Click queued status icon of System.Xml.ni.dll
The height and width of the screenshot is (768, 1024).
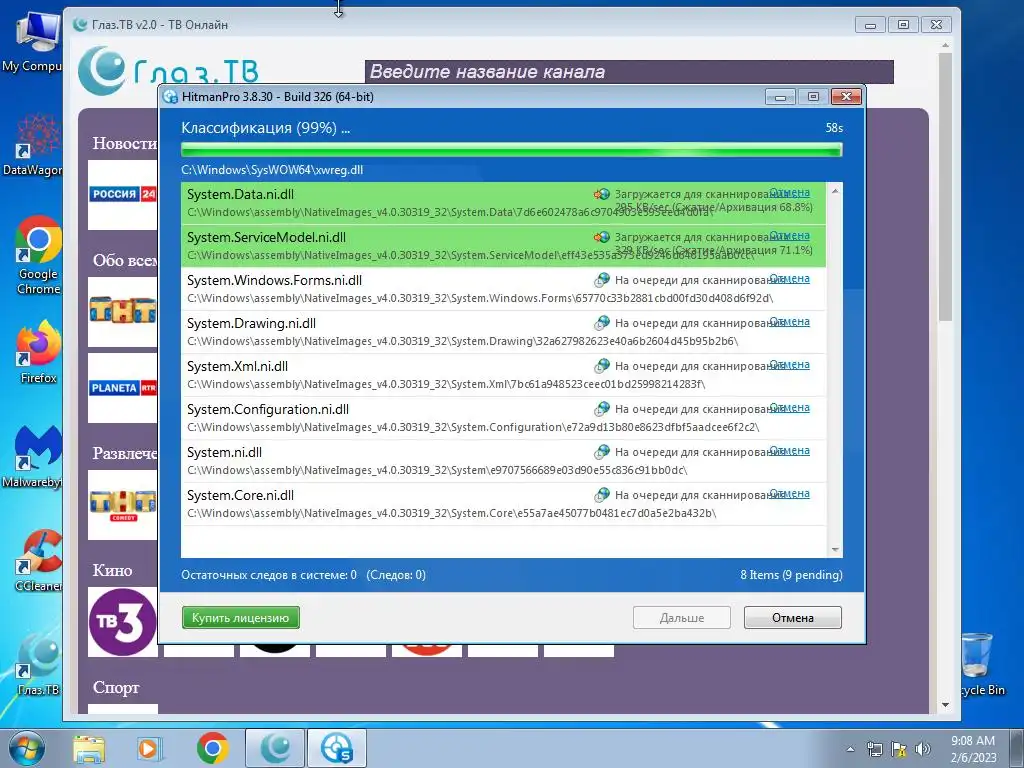click(x=601, y=366)
